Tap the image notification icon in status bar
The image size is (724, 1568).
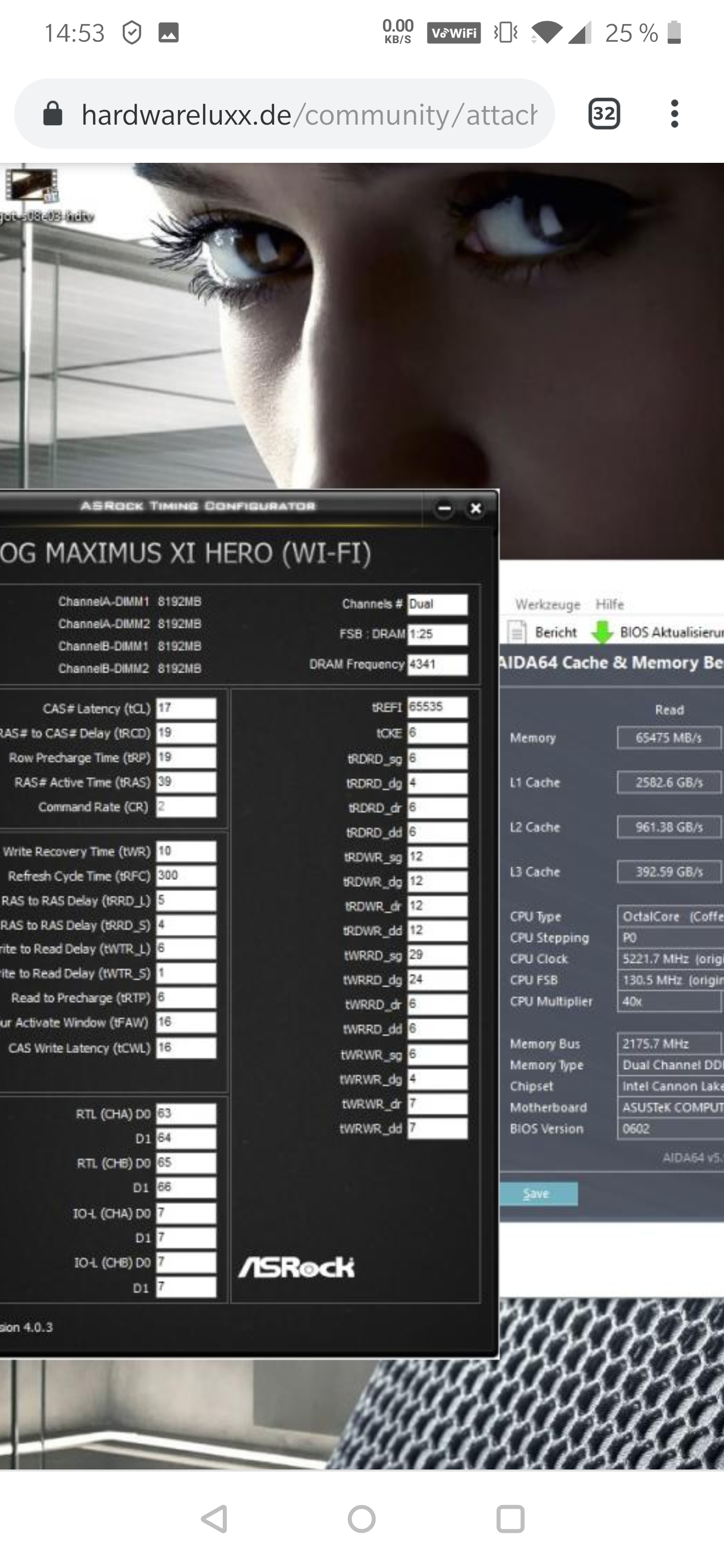click(168, 32)
